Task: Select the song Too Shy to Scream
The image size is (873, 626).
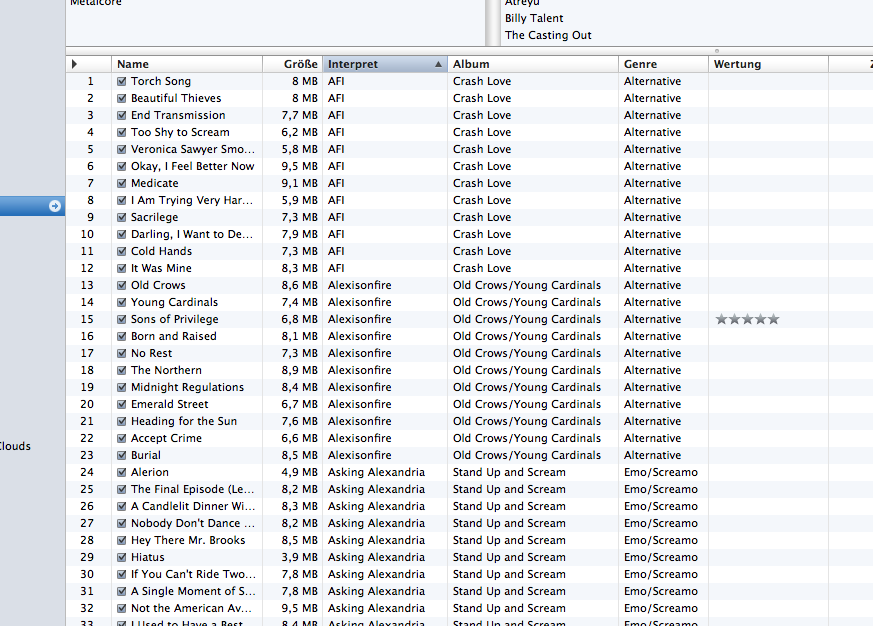Action: pyautogui.click(x=180, y=132)
